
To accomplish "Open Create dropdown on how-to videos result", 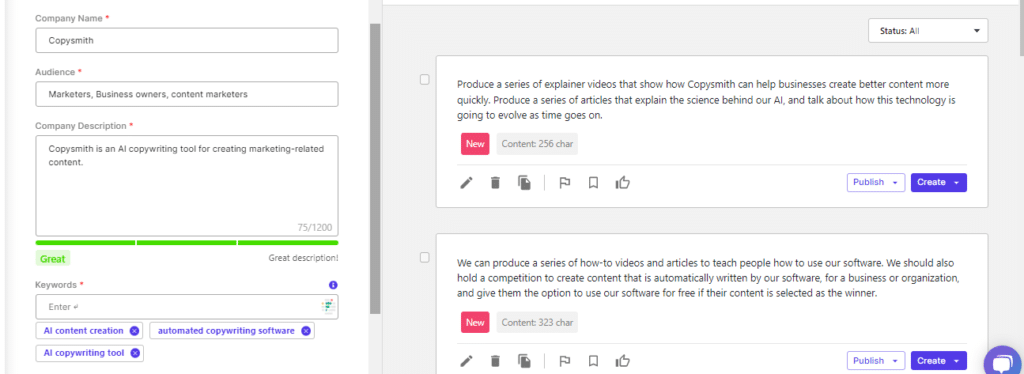I will [x=938, y=360].
